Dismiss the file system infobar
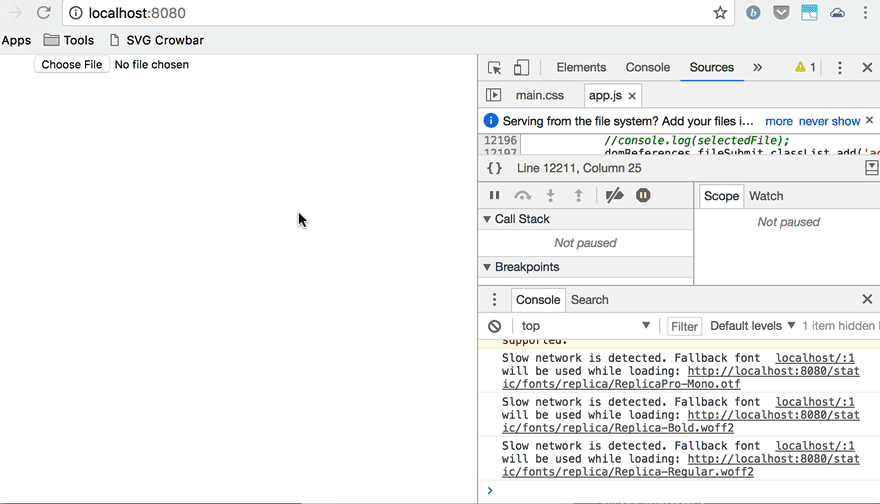This screenshot has width=880, height=504. point(869,120)
